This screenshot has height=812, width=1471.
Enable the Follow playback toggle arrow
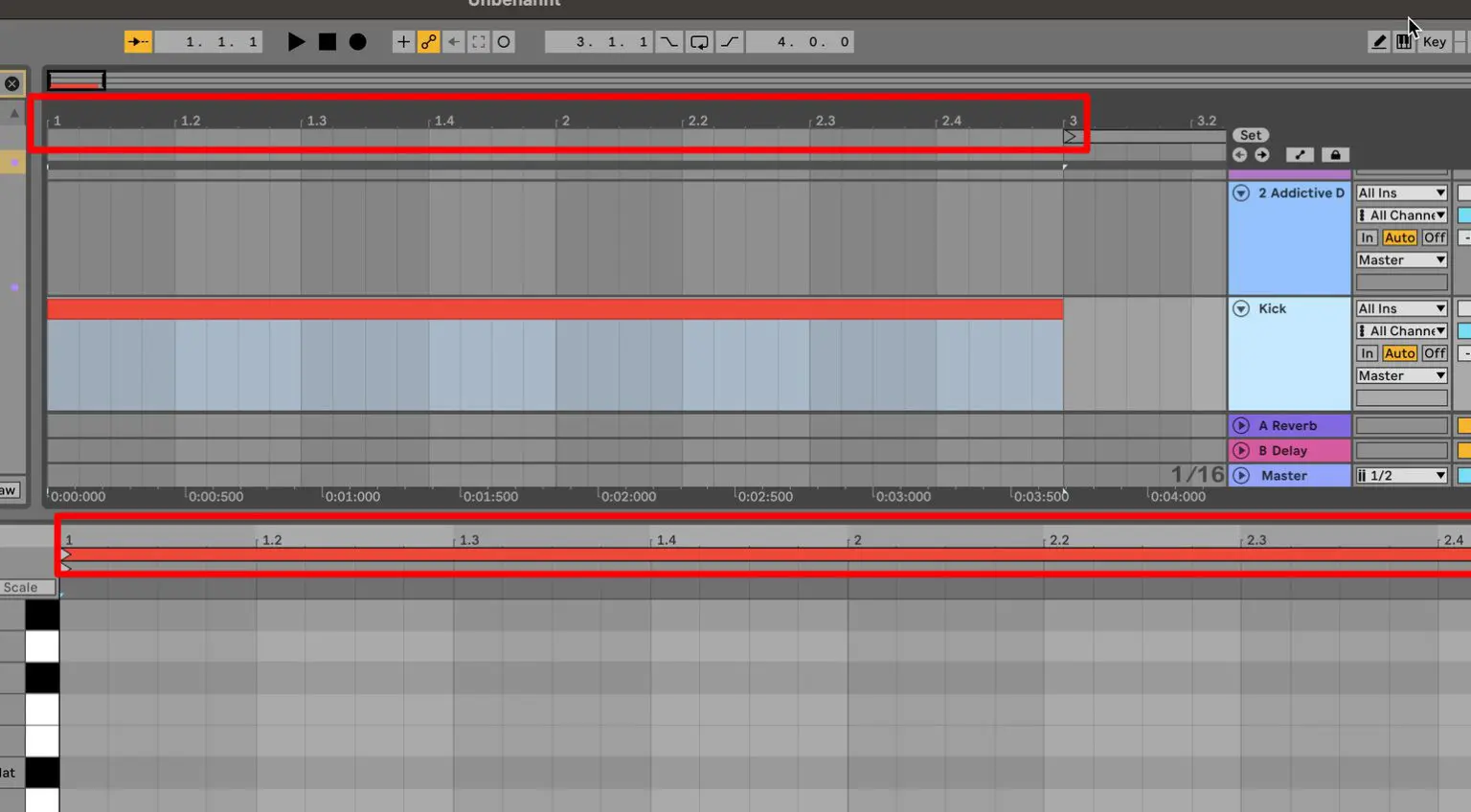[x=137, y=41]
